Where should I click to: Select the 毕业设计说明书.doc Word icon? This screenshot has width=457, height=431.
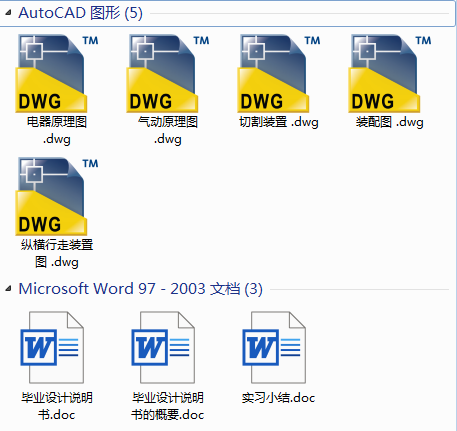coord(52,347)
